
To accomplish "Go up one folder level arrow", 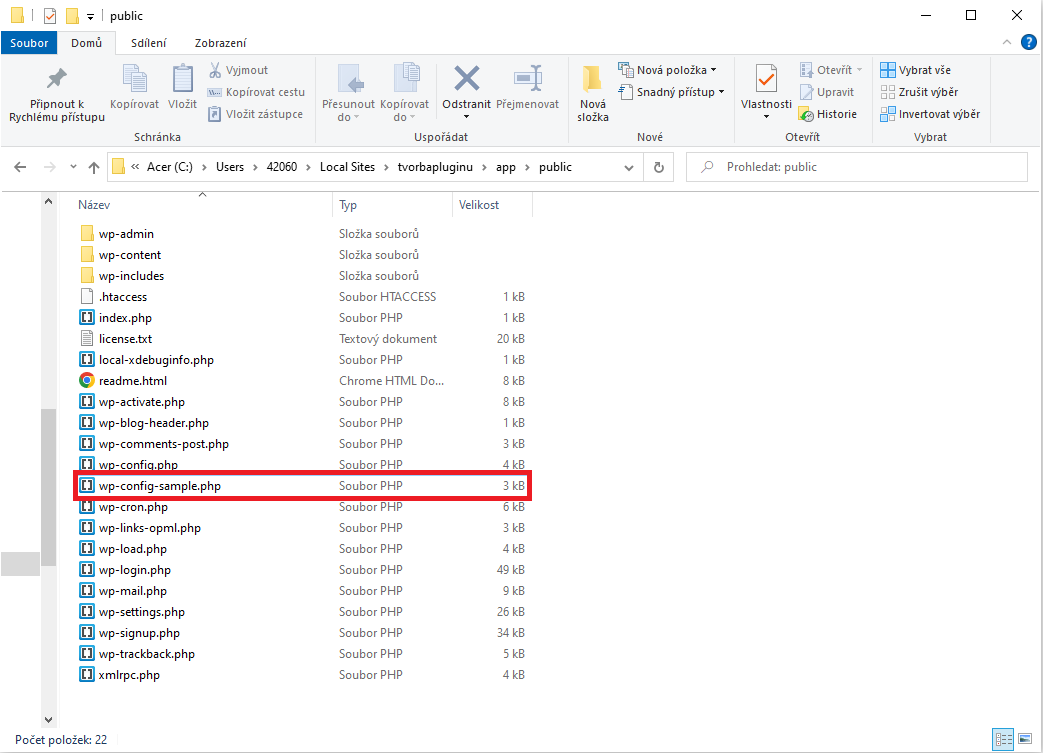I will coord(94,167).
